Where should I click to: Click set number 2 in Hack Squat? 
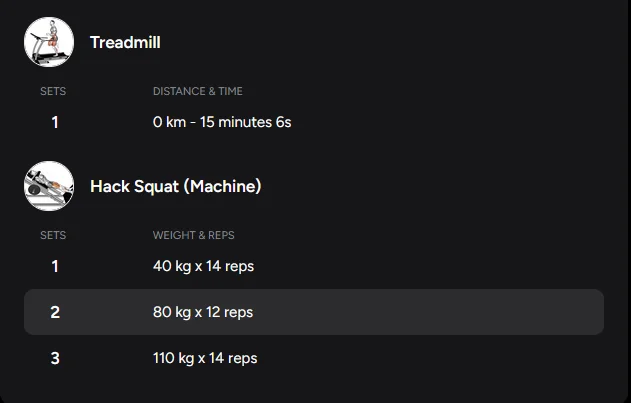[x=55, y=312]
